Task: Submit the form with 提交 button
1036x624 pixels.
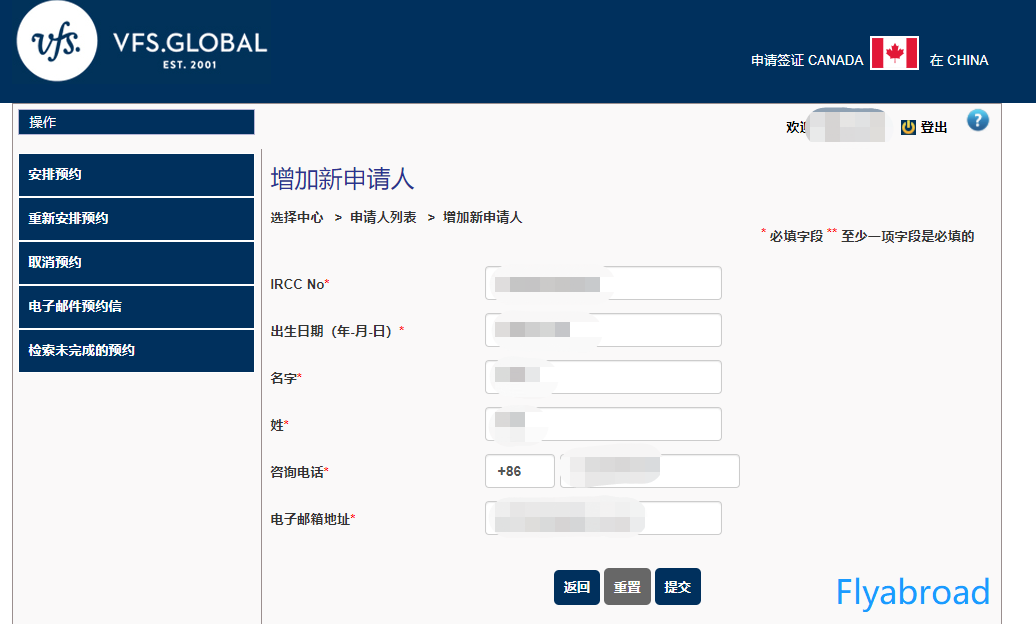Action: click(x=677, y=587)
